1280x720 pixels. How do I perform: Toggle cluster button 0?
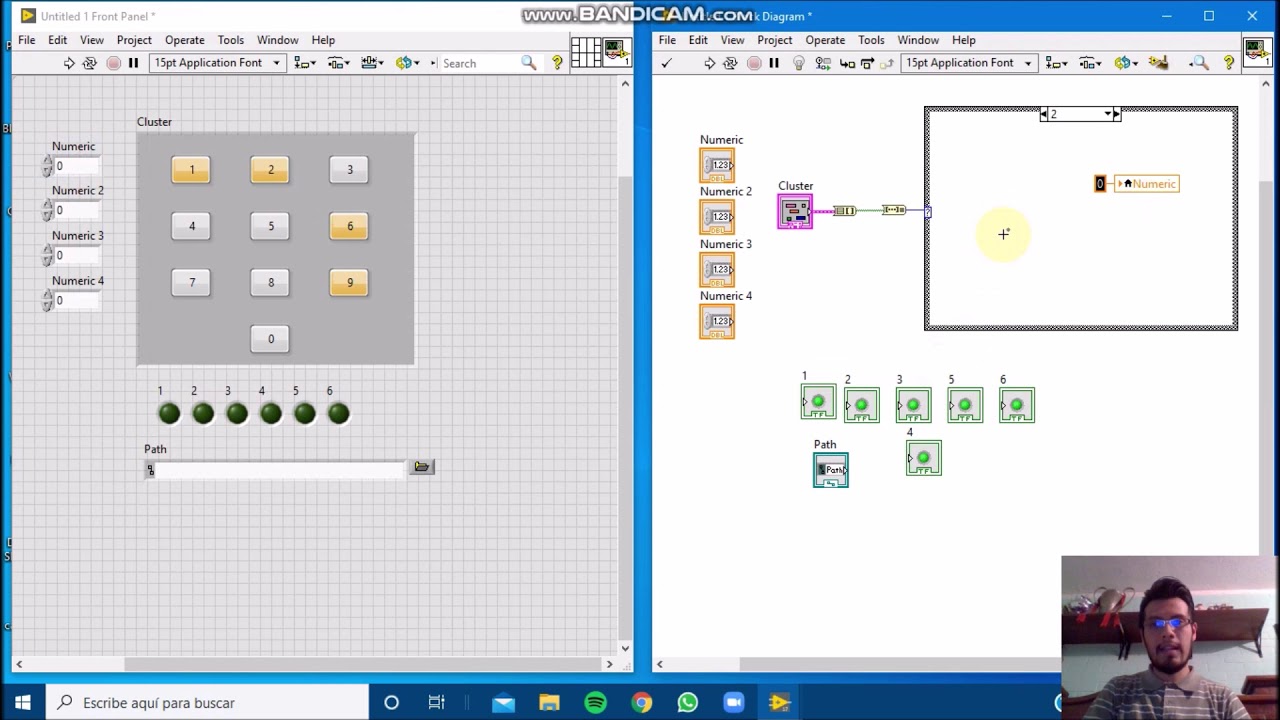(270, 339)
